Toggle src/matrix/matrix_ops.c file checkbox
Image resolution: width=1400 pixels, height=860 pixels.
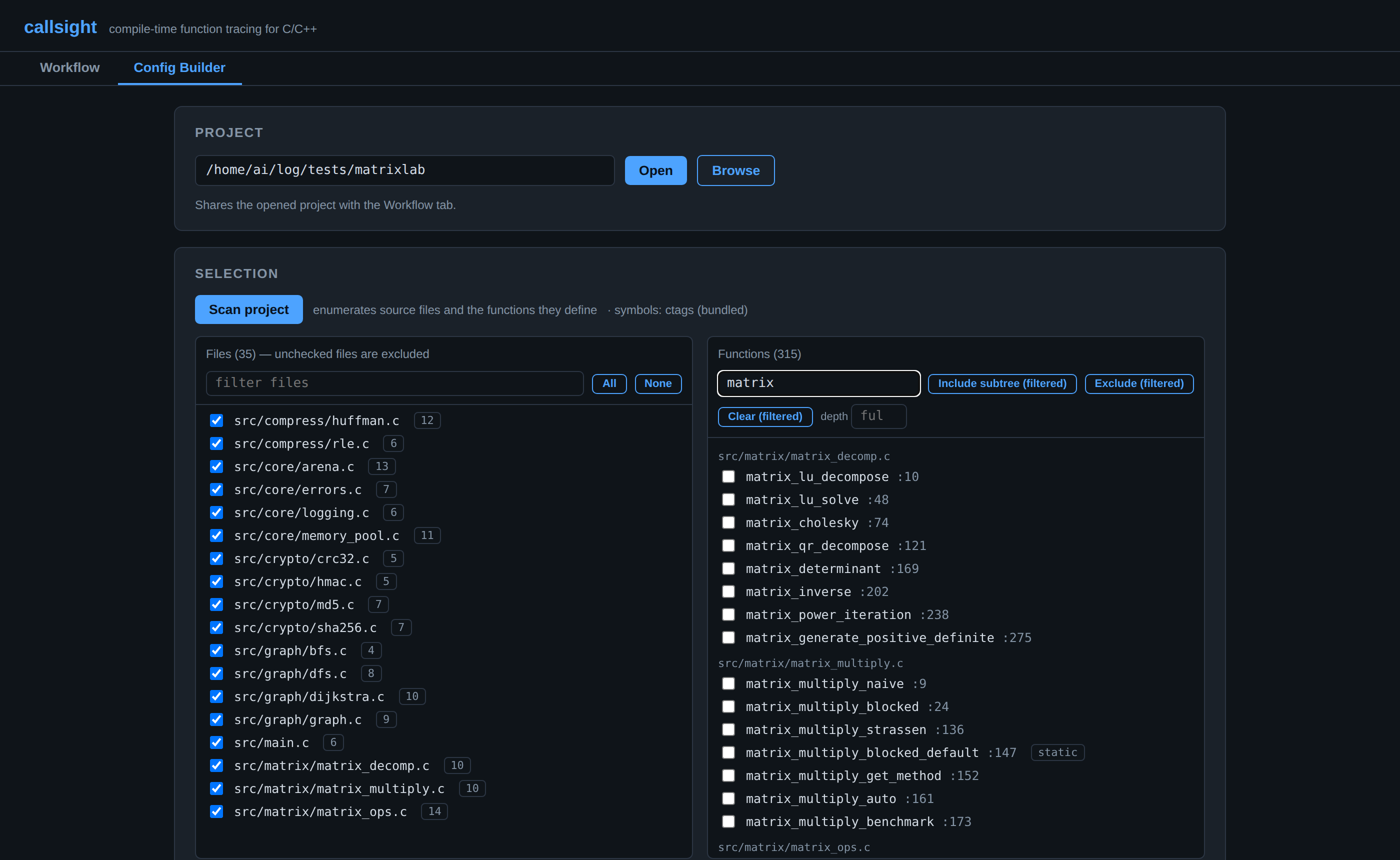click(216, 811)
